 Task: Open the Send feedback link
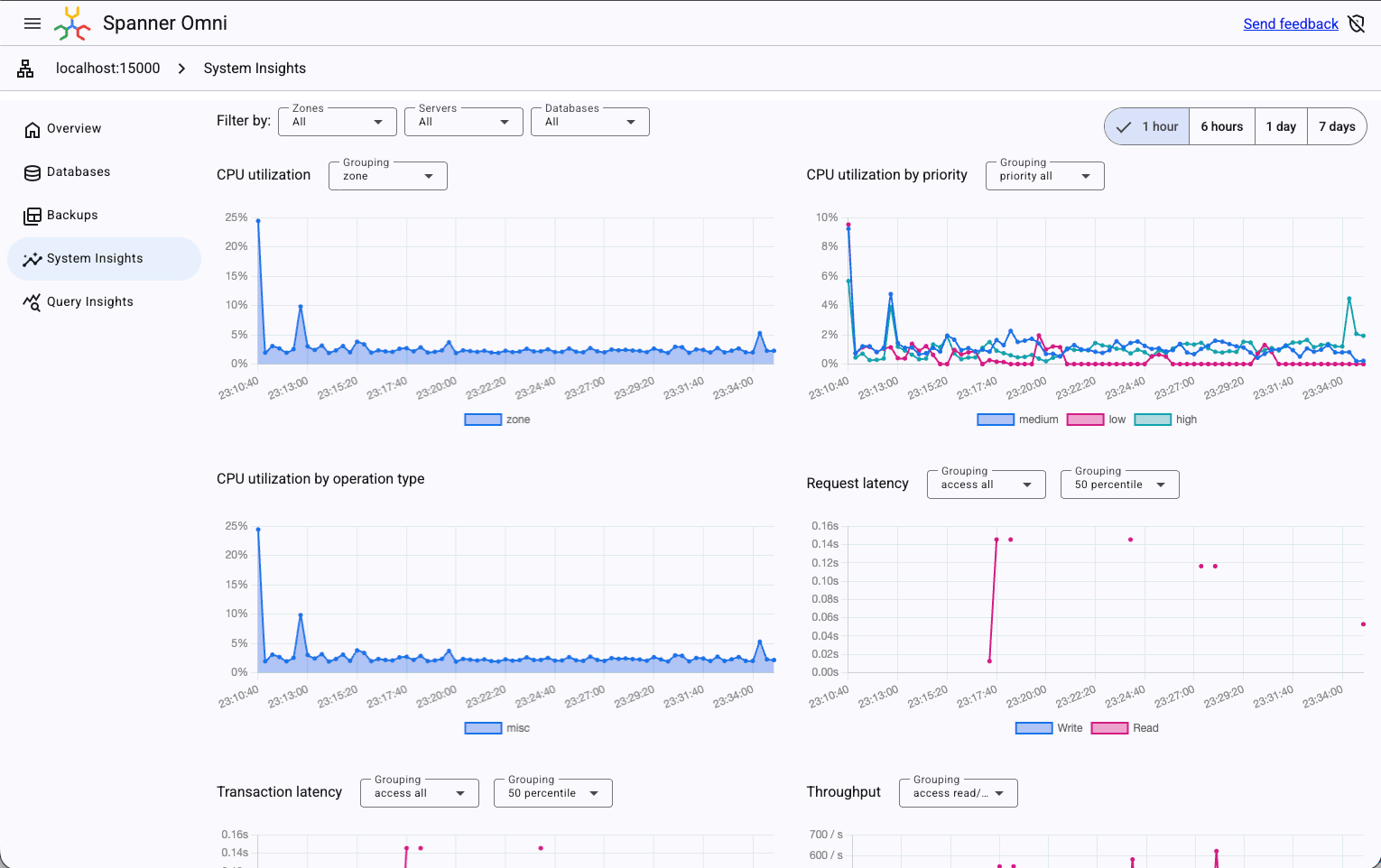coord(1291,24)
